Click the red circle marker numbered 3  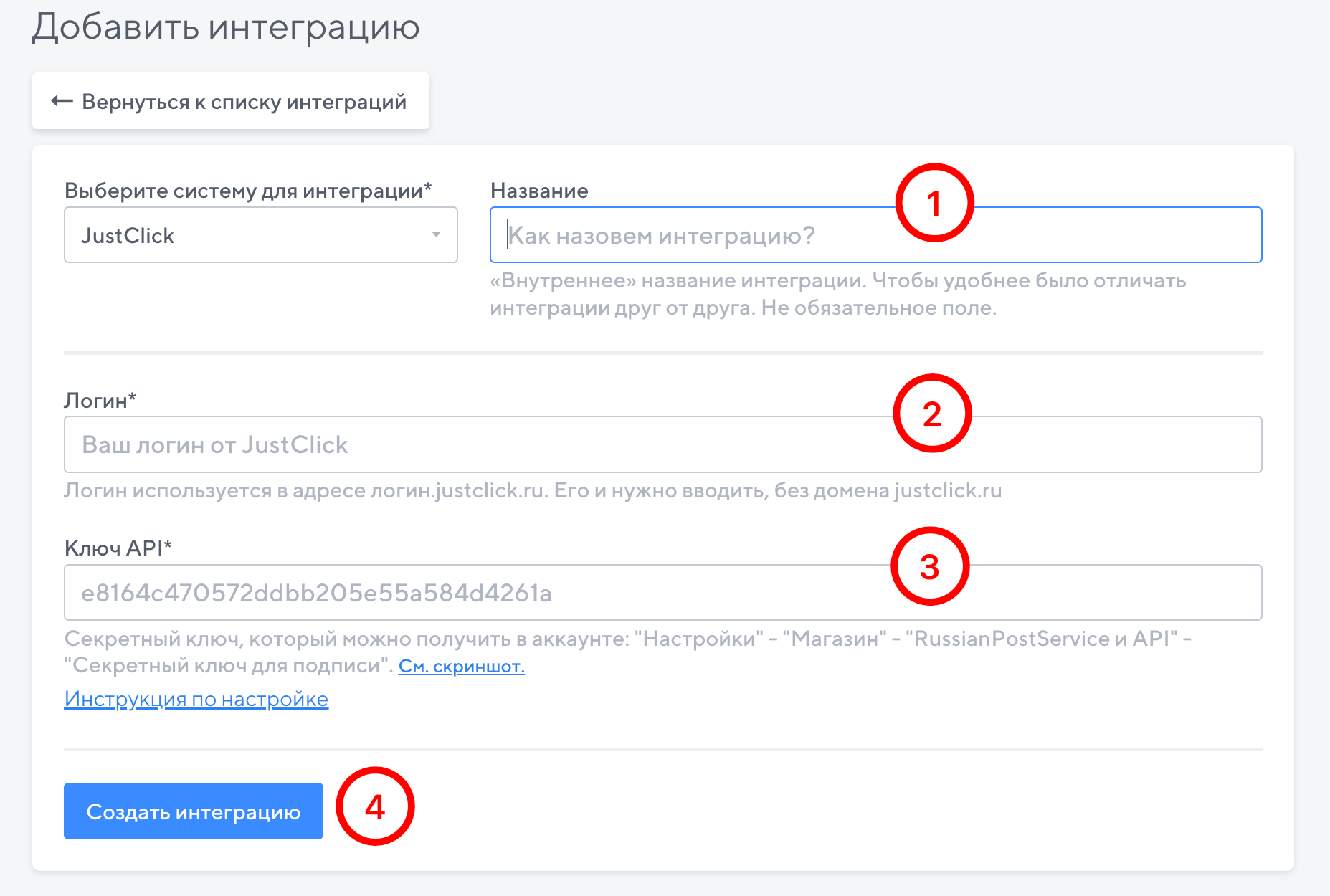(x=929, y=566)
